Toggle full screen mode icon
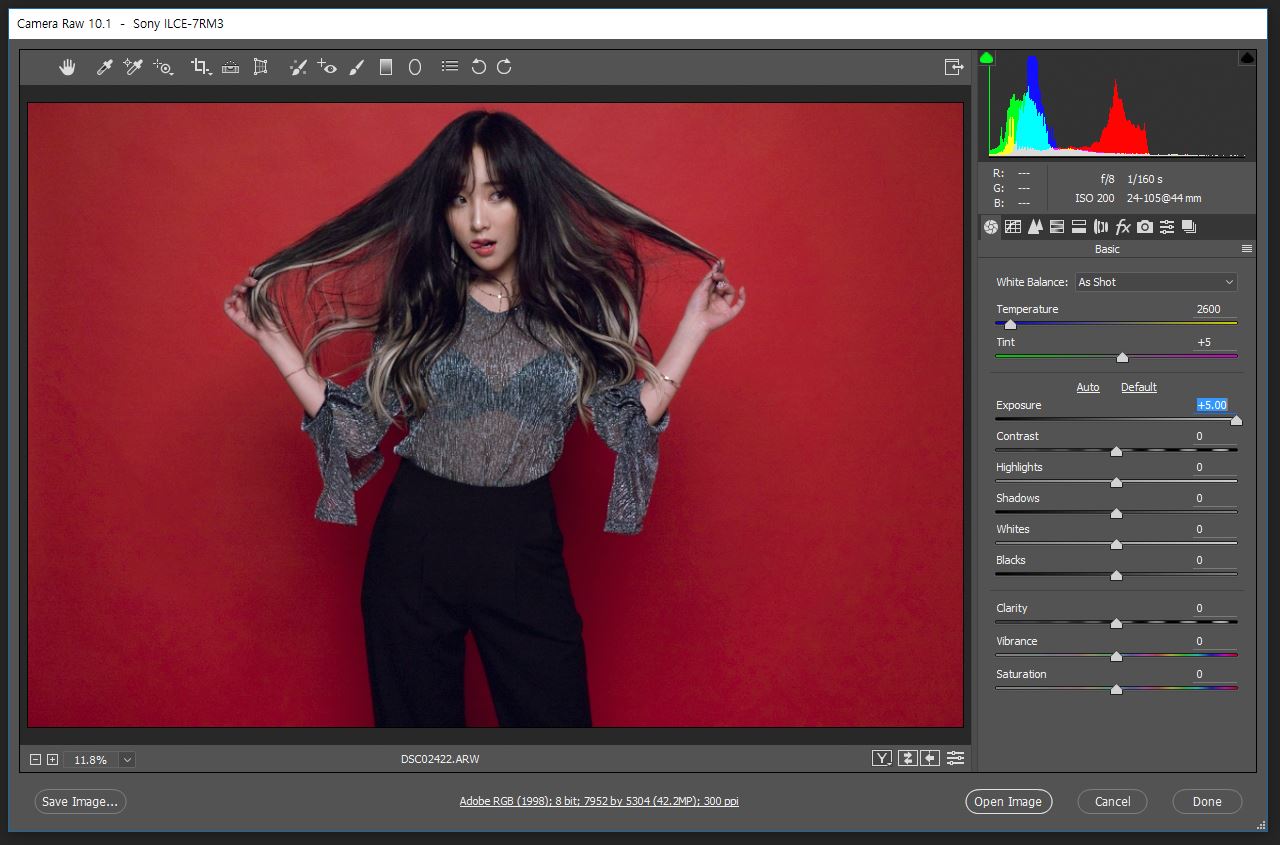The width and height of the screenshot is (1280, 845). click(x=953, y=67)
